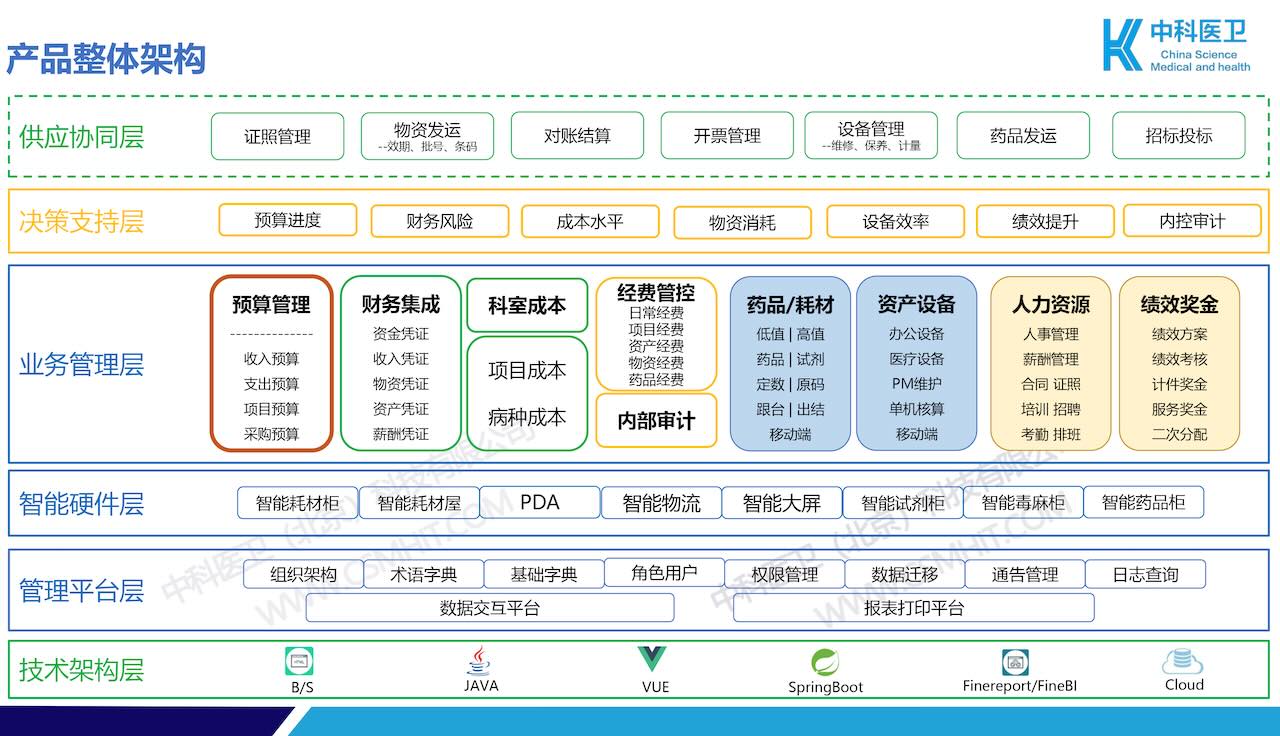Select the 设备管理 supply-layer box

871,136
